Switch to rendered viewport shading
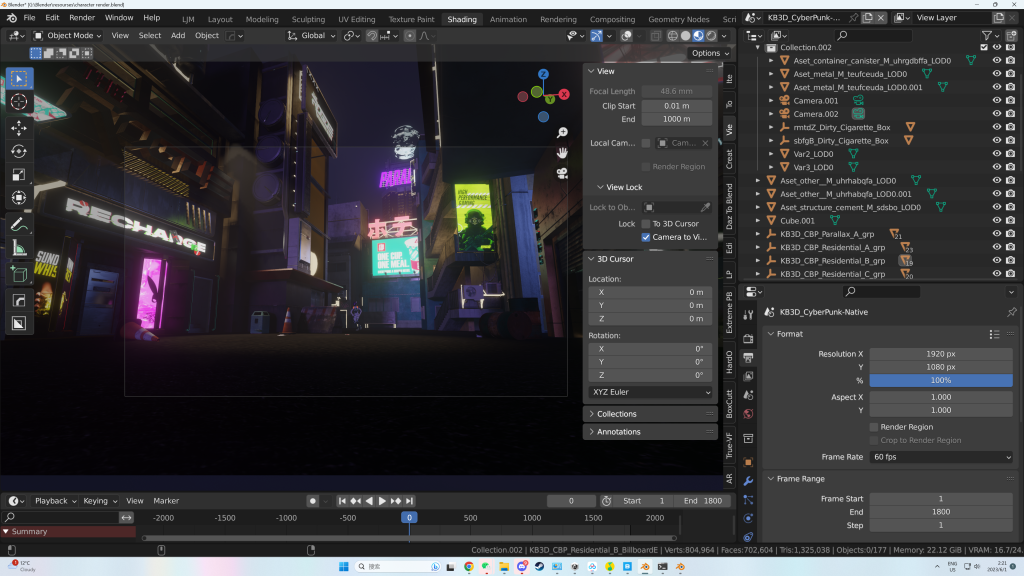Screen dimensions: 1024x576 pyautogui.click(x=711, y=36)
